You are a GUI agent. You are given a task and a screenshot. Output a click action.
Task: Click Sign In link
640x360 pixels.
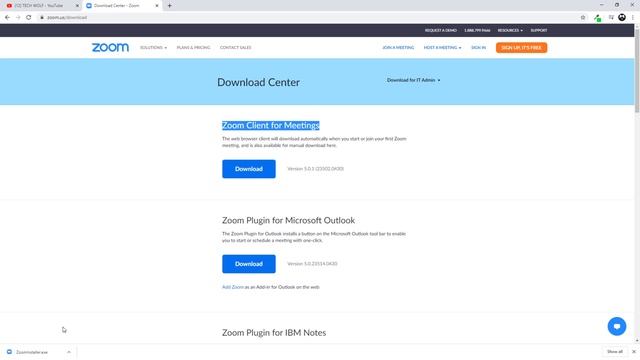(478, 48)
